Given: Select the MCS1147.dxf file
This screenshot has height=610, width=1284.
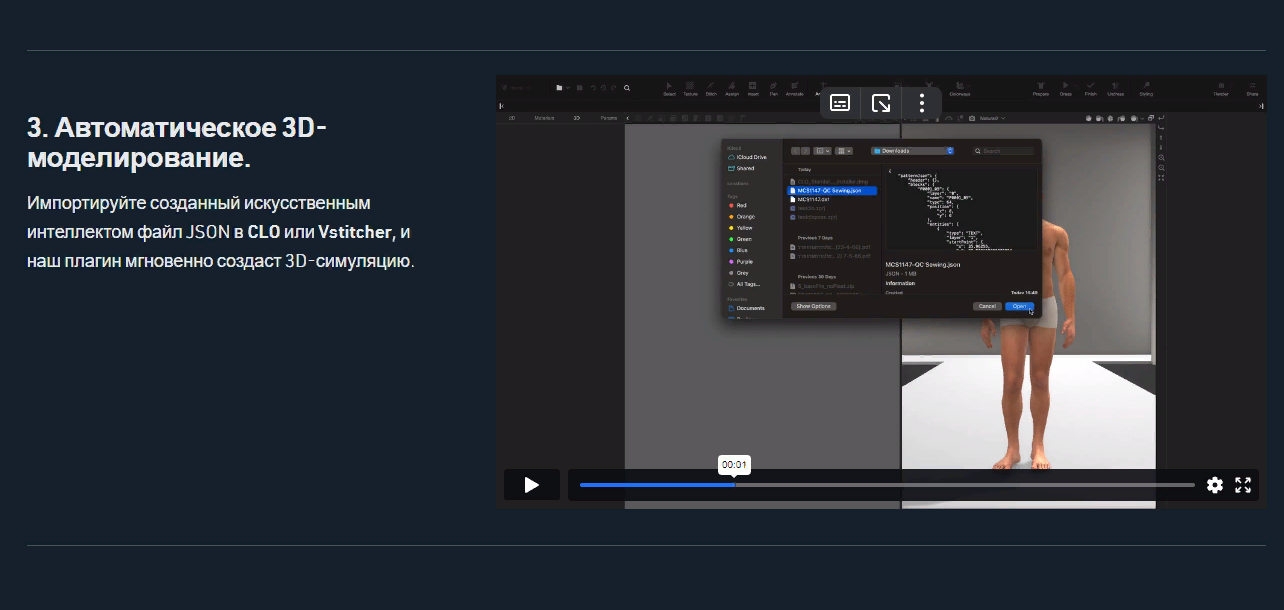Looking at the screenshot, I should click(x=811, y=199).
